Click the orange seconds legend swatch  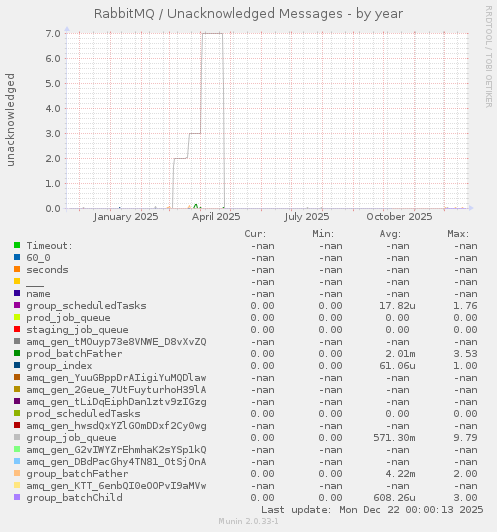coord(17,269)
